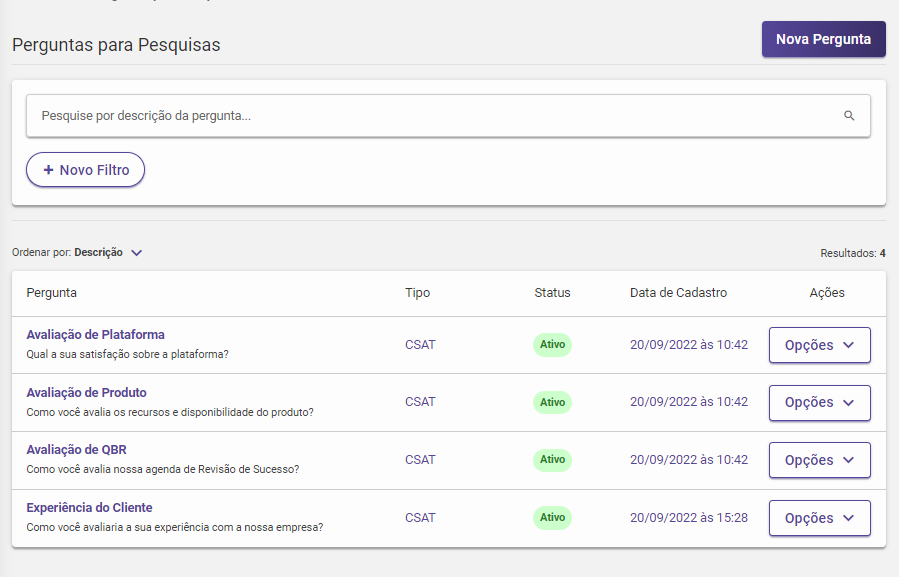The width and height of the screenshot is (899, 577).
Task: Open the Avaliação de Produto question
Action: (86, 393)
